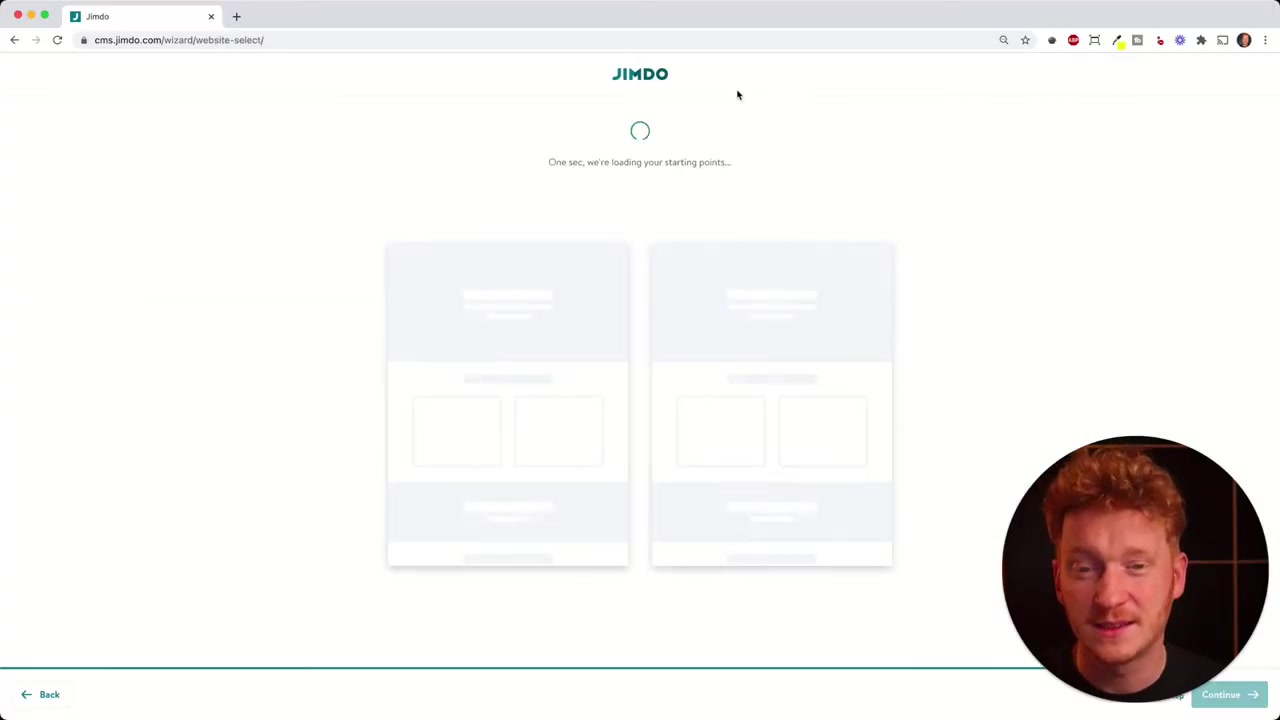Viewport: 1280px width, 720px height.
Task: Click the JIMDO logo
Action: pyautogui.click(x=640, y=74)
